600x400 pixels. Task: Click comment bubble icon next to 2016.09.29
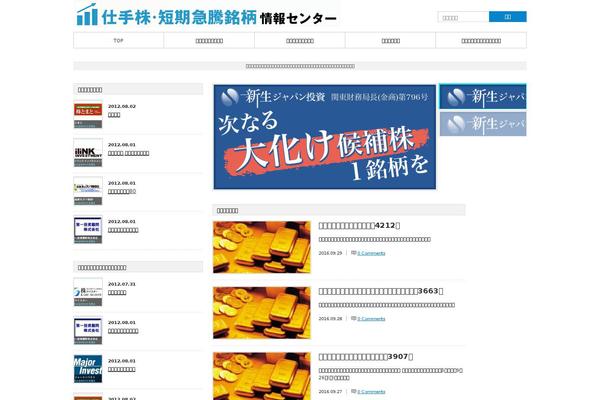point(354,253)
